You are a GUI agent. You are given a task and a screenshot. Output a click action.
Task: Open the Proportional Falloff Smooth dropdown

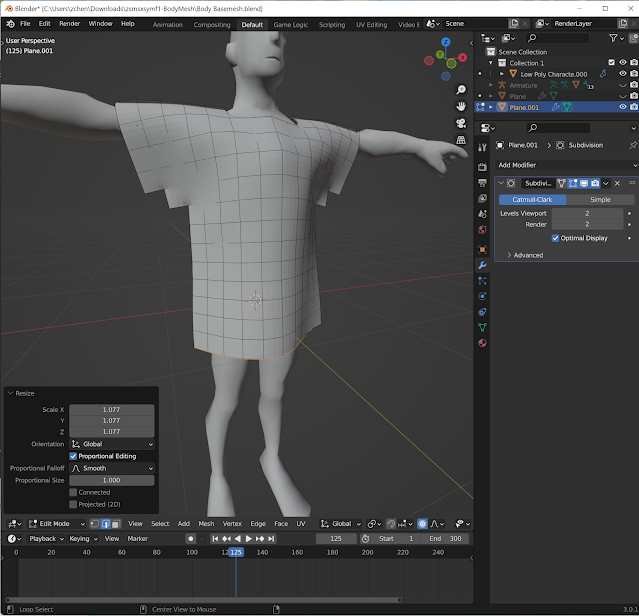(x=110, y=468)
